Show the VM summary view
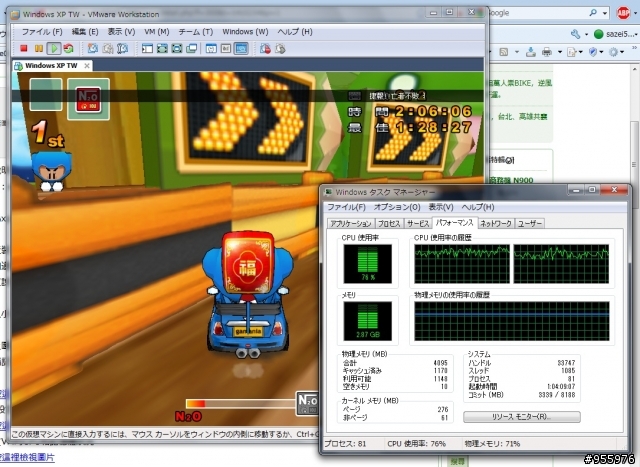 [x=211, y=49]
